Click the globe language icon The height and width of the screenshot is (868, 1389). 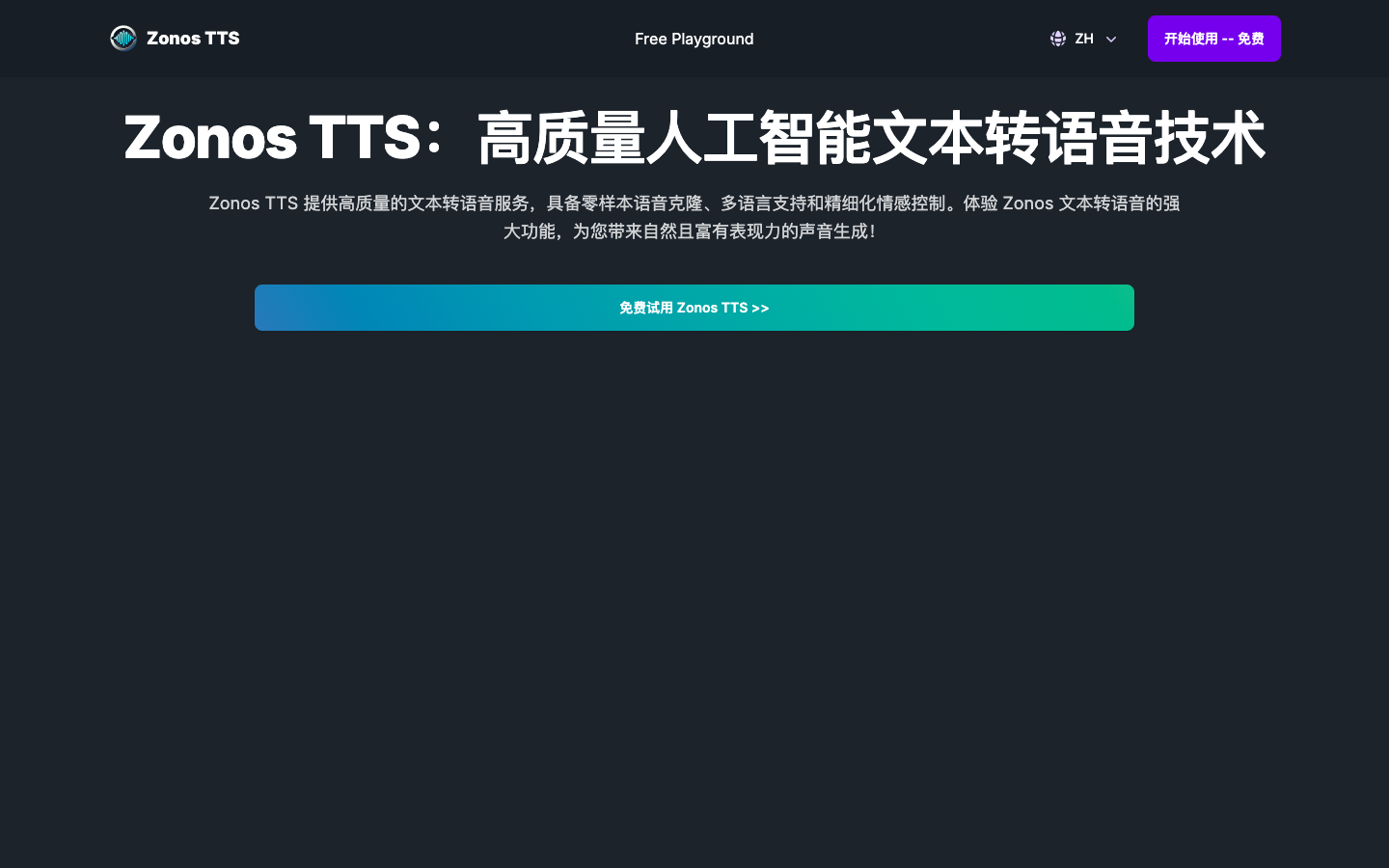coord(1058,39)
